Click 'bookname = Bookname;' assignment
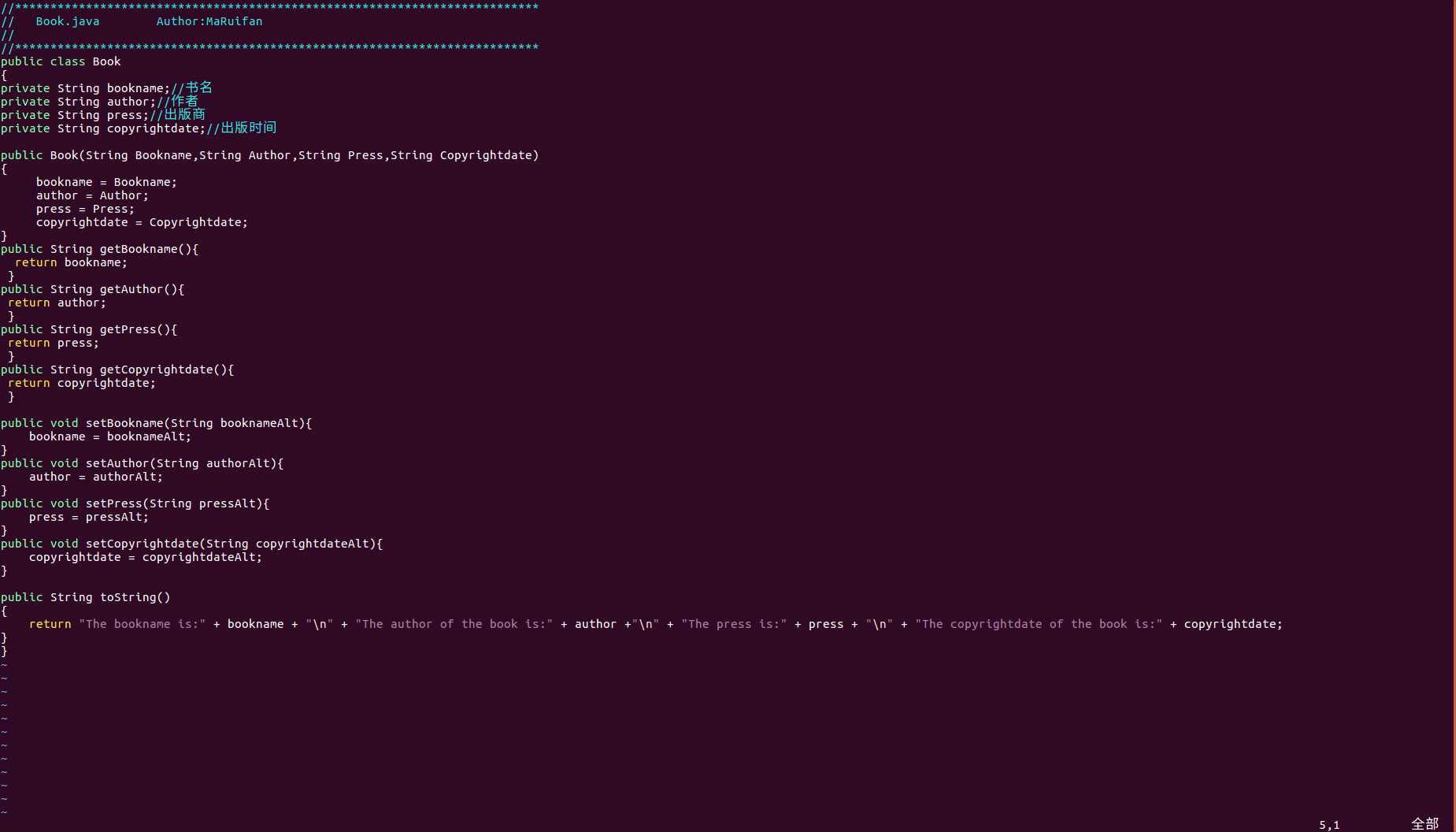Screen dimensions: 1456x832 point(106,182)
